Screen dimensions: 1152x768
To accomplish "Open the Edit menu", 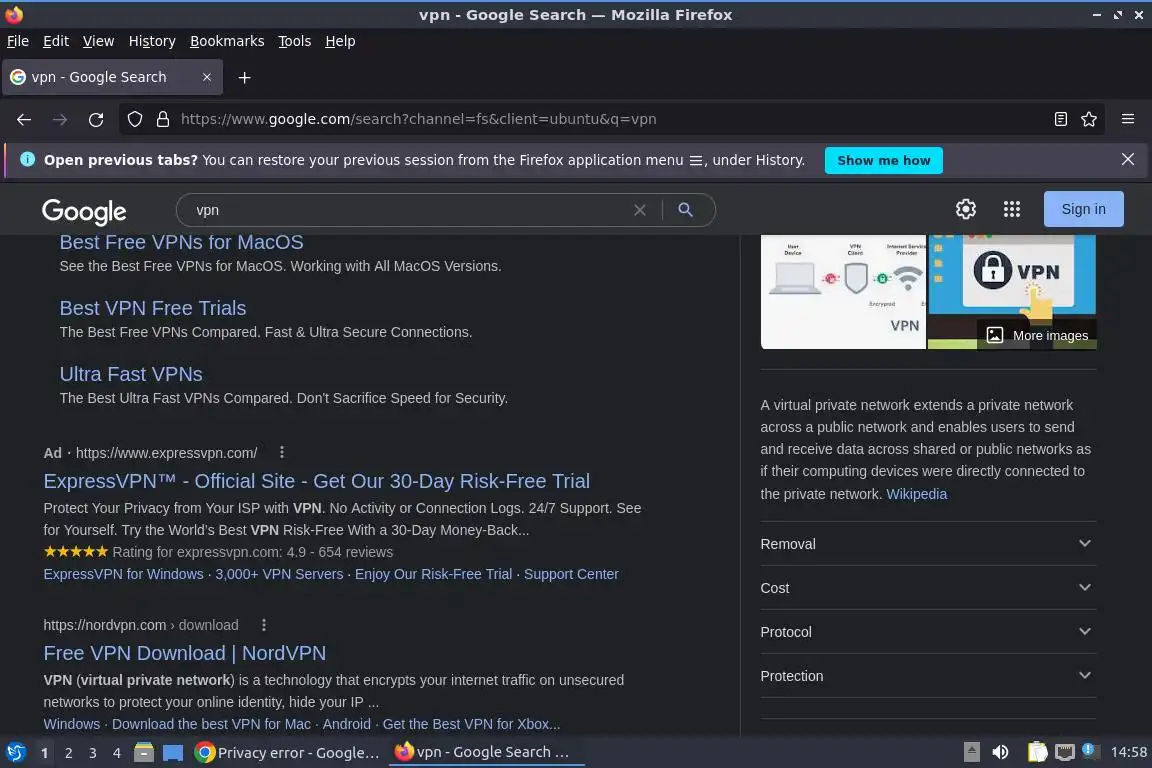I will click(56, 41).
